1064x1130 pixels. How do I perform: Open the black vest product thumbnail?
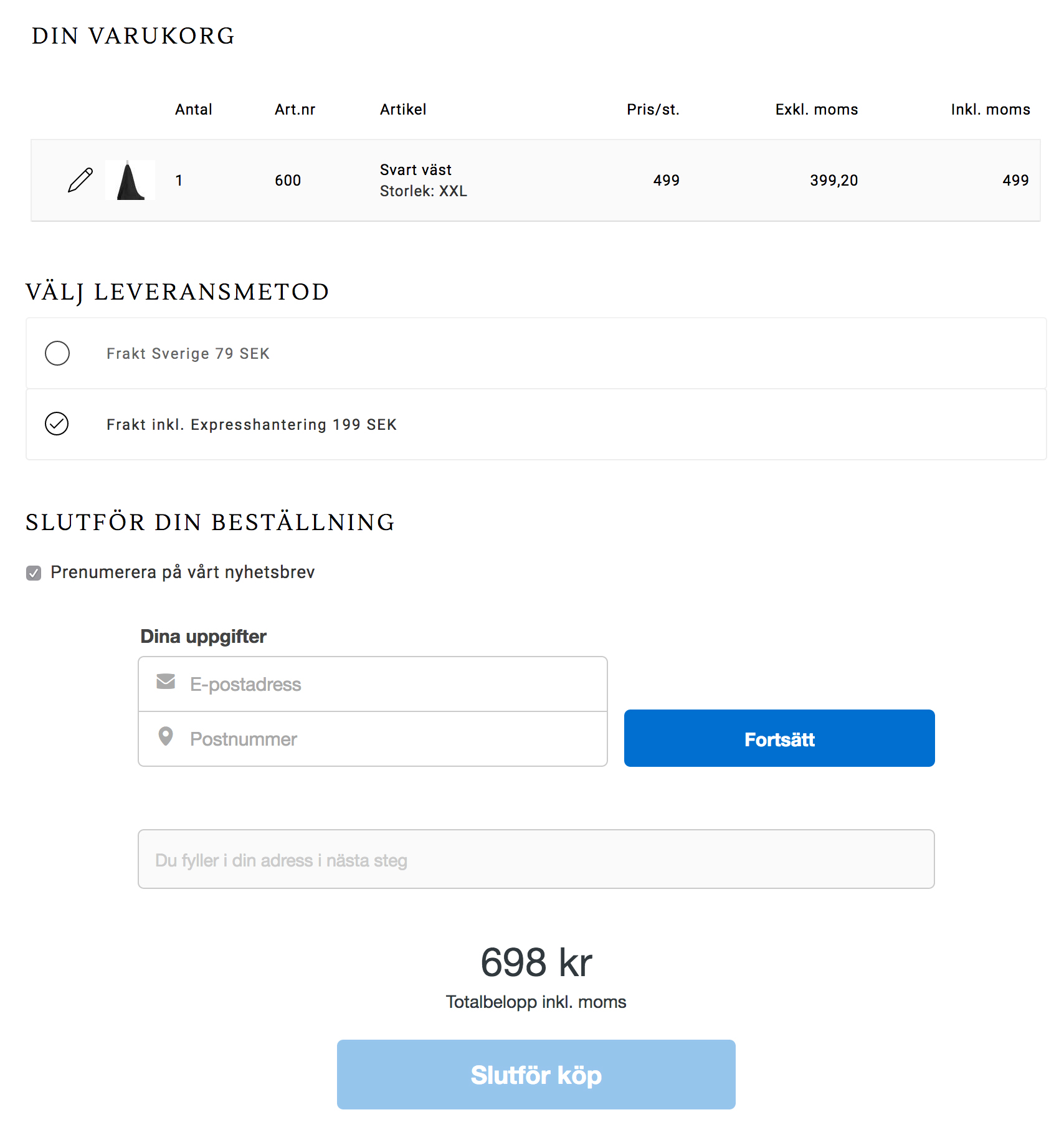coord(130,180)
